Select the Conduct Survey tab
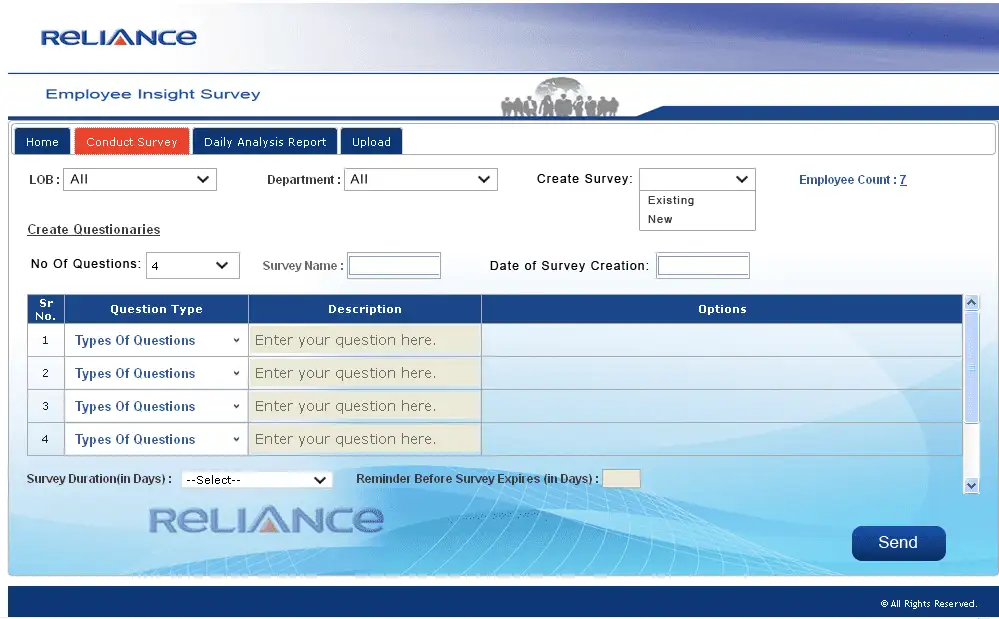This screenshot has width=999, height=619. 131,142
